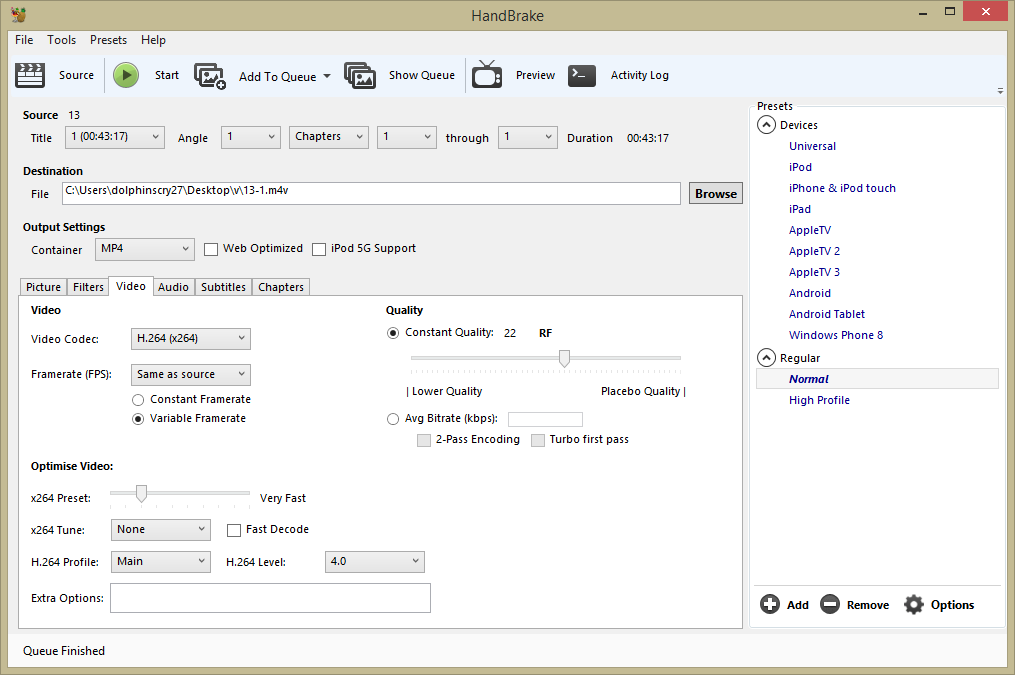The image size is (1015, 675).
Task: Select the Constant Quality radio button
Action: 393,333
